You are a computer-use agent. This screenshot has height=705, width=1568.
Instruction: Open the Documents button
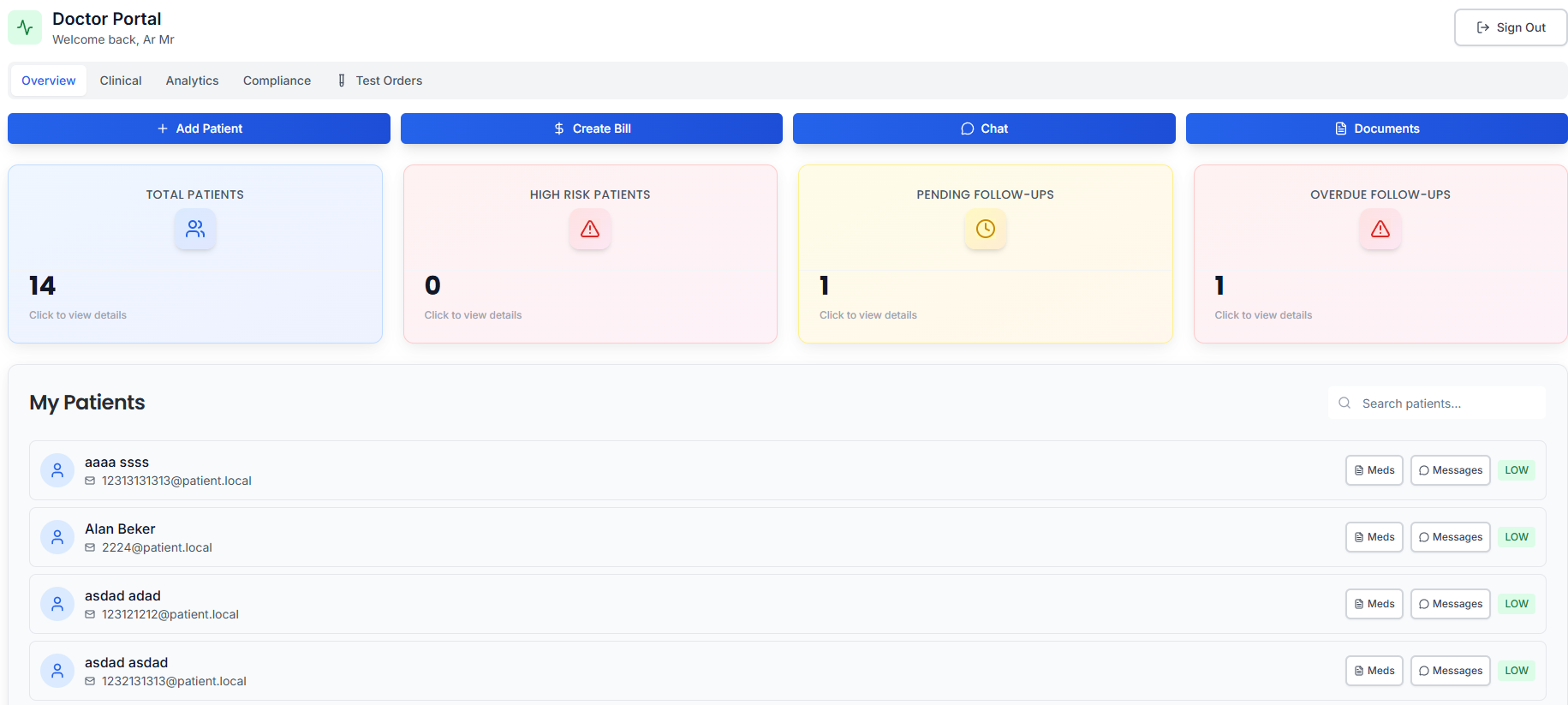tap(1376, 128)
